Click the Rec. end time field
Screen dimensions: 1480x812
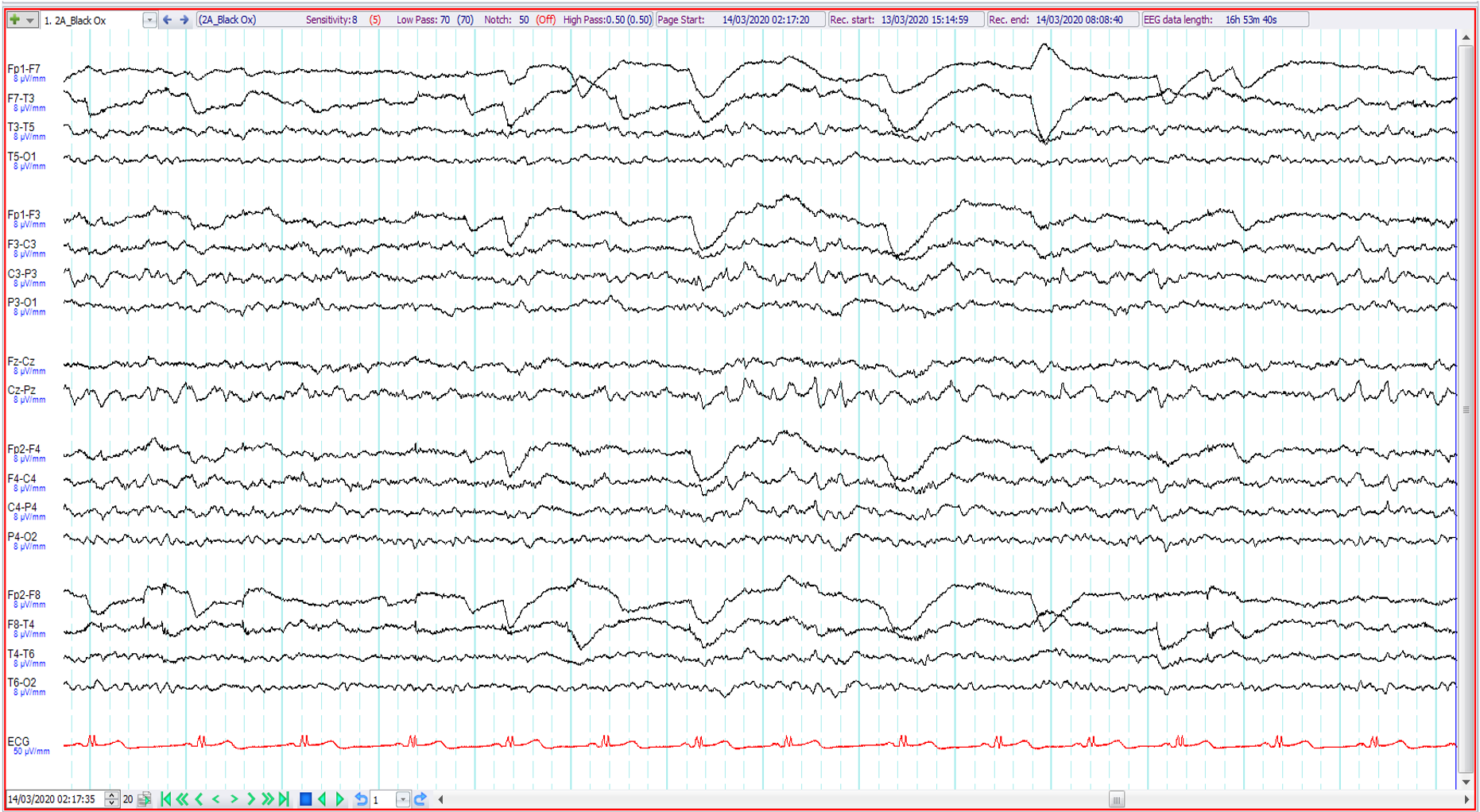tap(1063, 20)
